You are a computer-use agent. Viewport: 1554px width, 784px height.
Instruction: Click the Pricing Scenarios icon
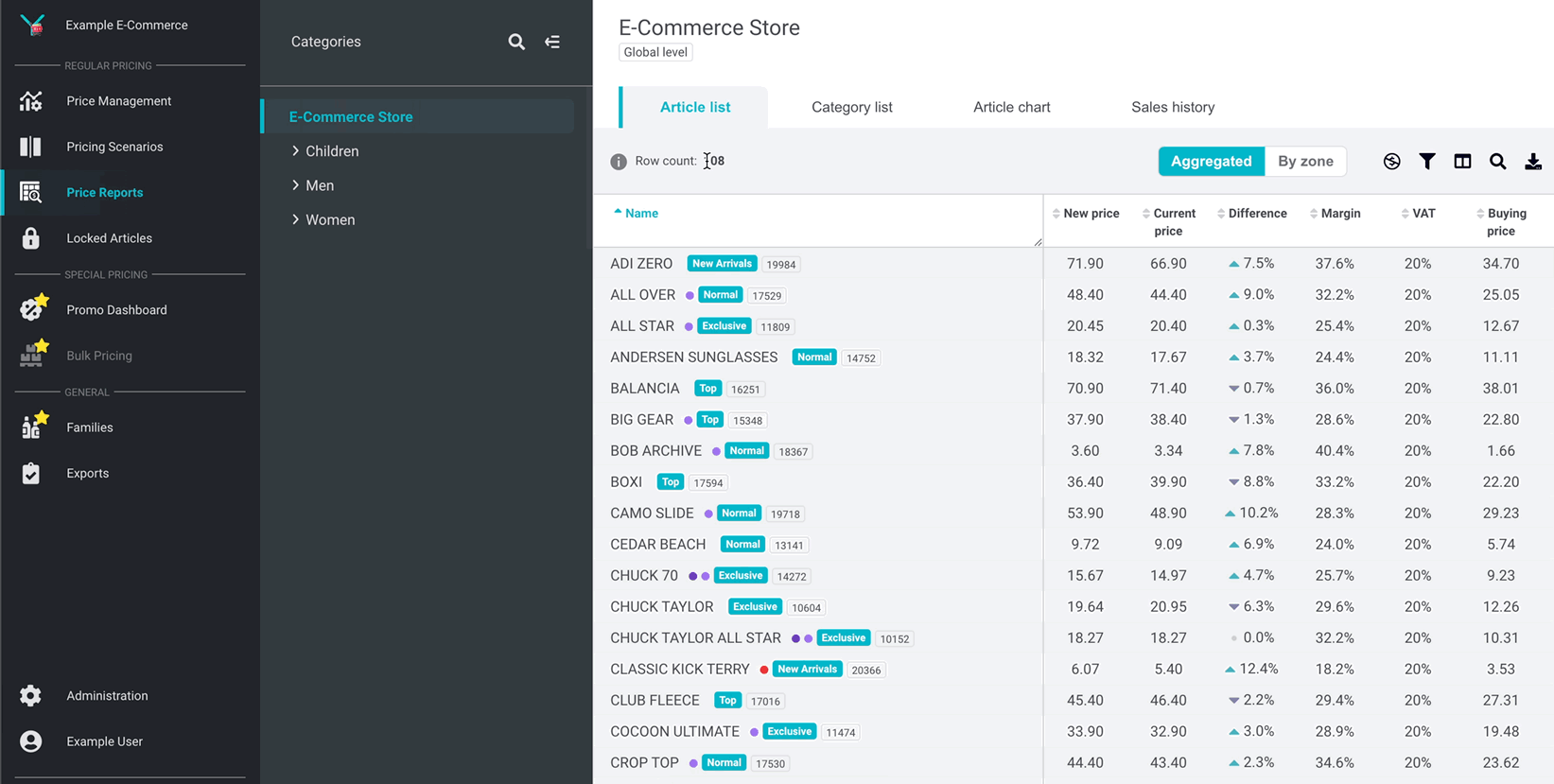coord(30,147)
